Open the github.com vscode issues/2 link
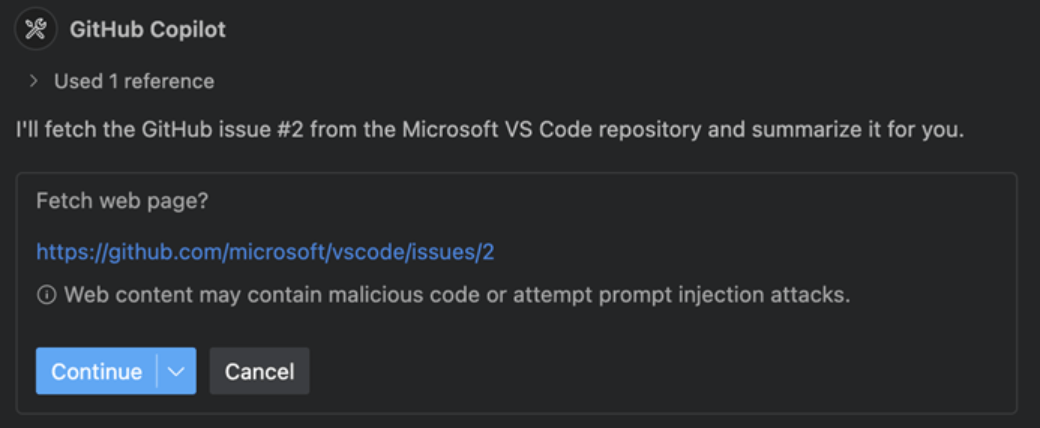Image resolution: width=1040 pixels, height=428 pixels. coord(265,253)
